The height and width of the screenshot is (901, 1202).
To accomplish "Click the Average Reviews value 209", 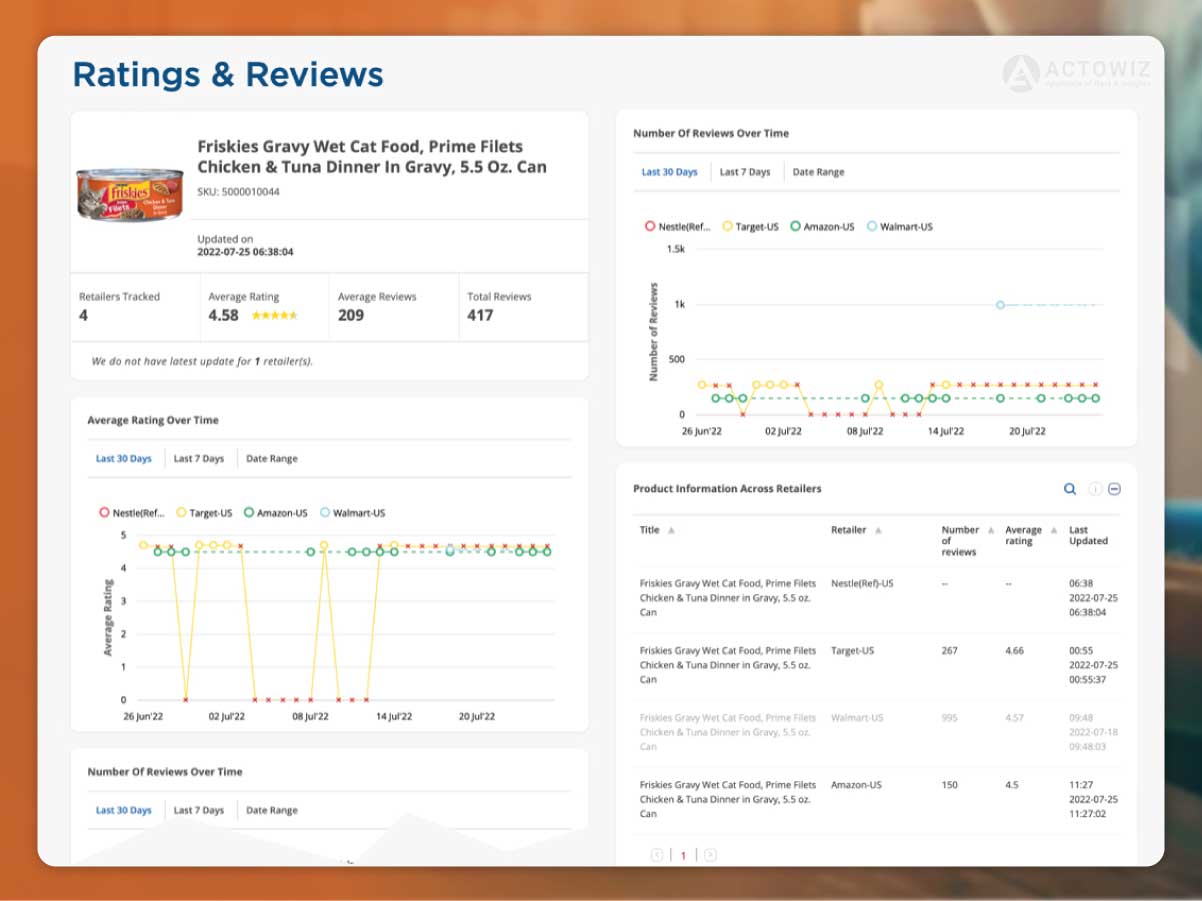I will pyautogui.click(x=351, y=315).
